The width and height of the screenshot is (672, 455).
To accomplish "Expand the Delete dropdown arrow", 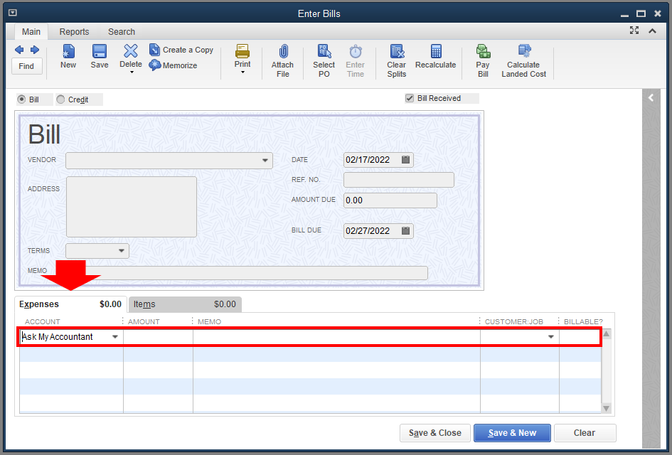I will [x=132, y=72].
